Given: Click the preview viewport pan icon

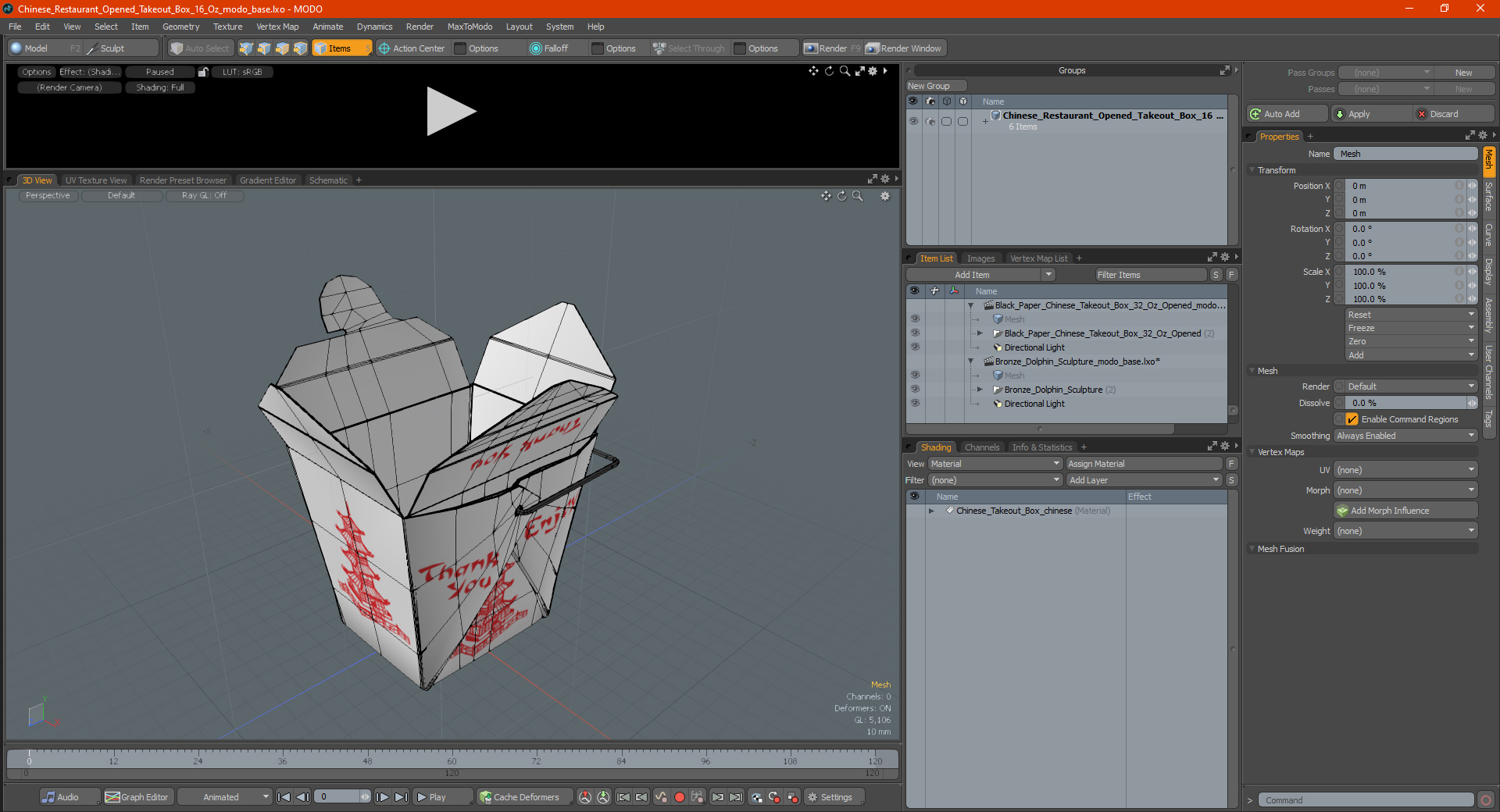Looking at the screenshot, I should pos(813,71).
